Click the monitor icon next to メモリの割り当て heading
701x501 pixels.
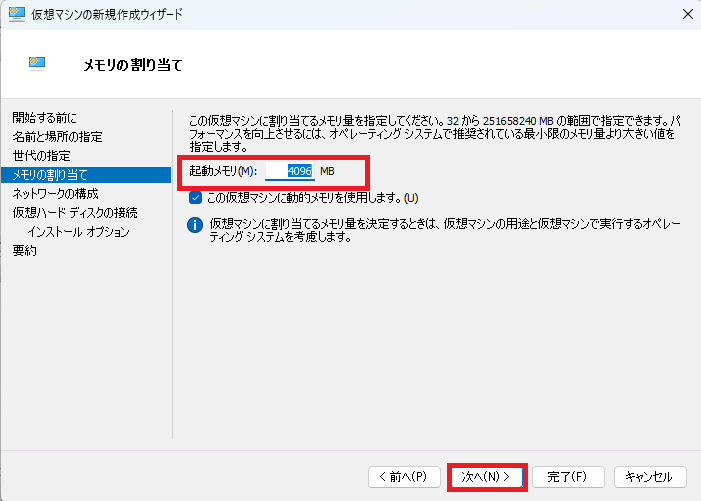point(37,63)
